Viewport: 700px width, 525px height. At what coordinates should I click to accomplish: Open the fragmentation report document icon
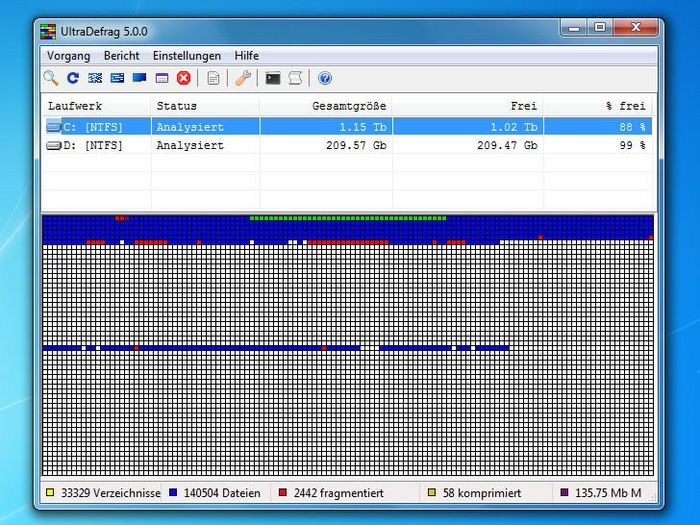tap(213, 78)
